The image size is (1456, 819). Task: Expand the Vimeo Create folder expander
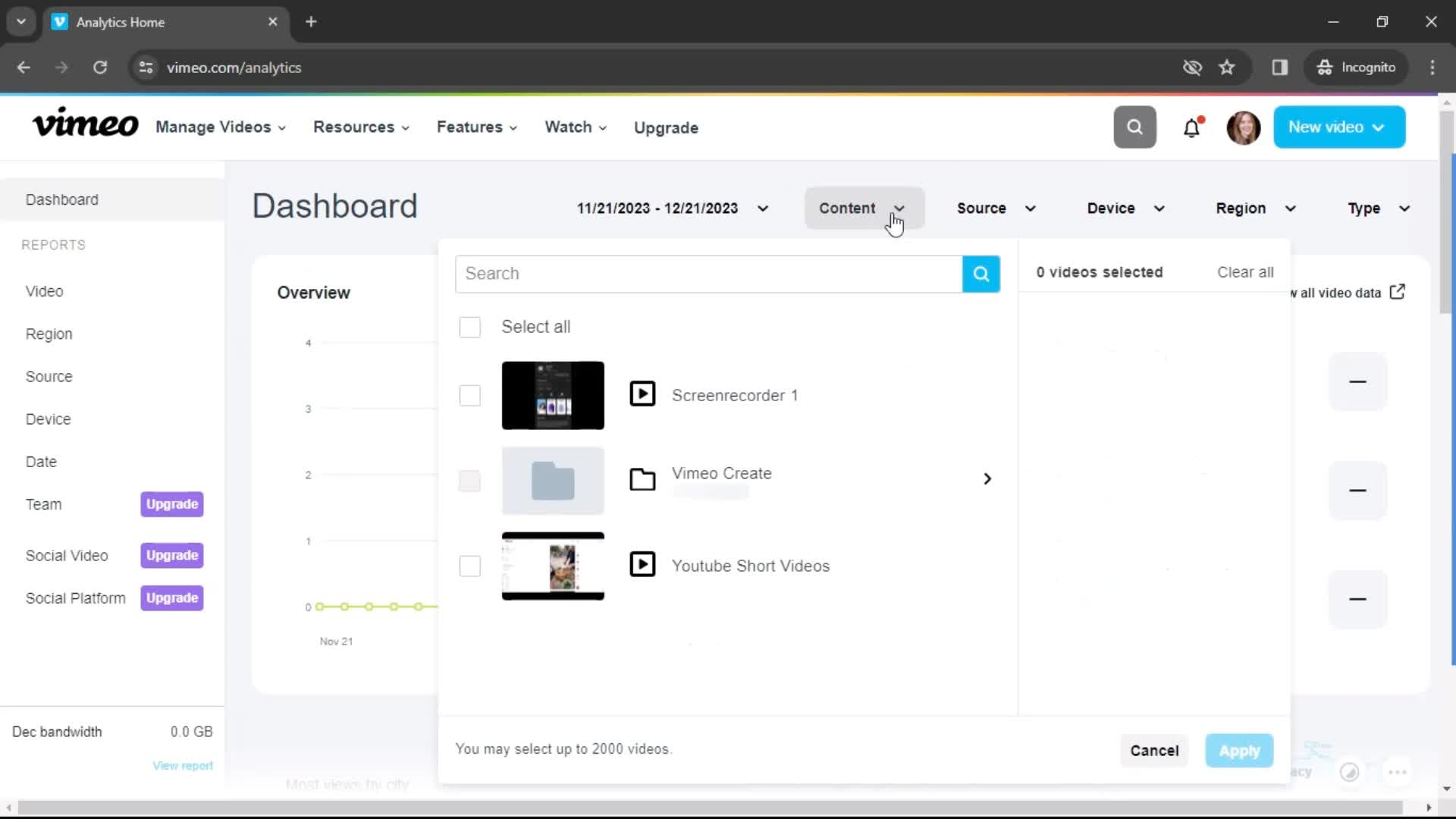pos(988,479)
